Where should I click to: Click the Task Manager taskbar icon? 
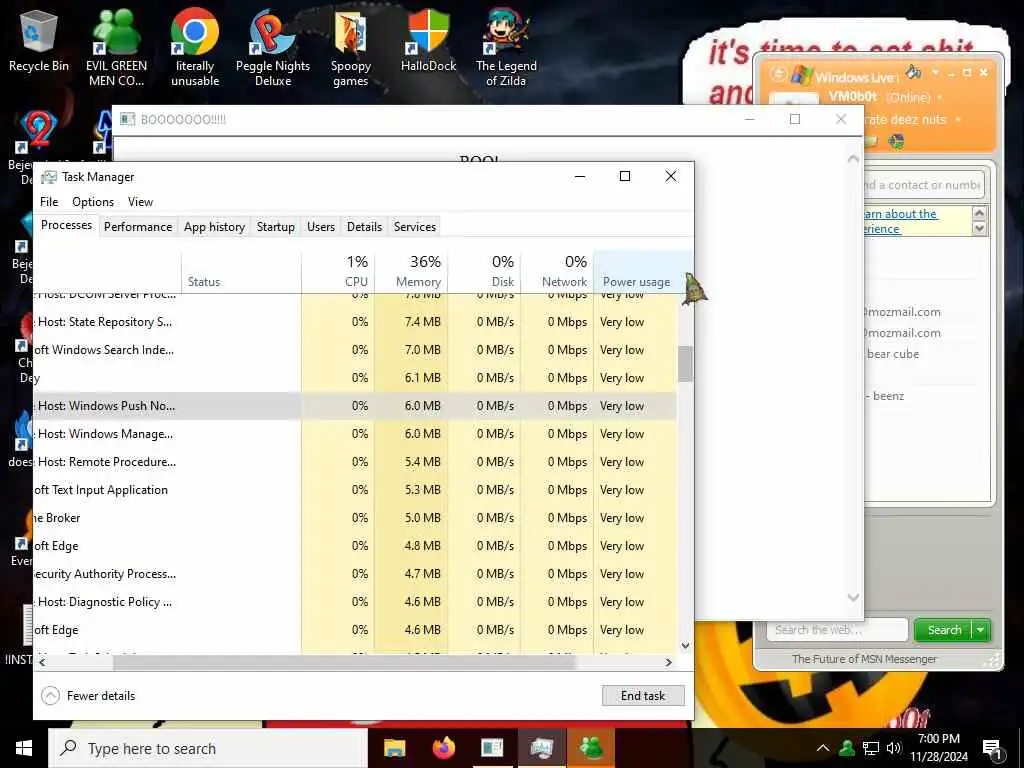click(x=542, y=748)
